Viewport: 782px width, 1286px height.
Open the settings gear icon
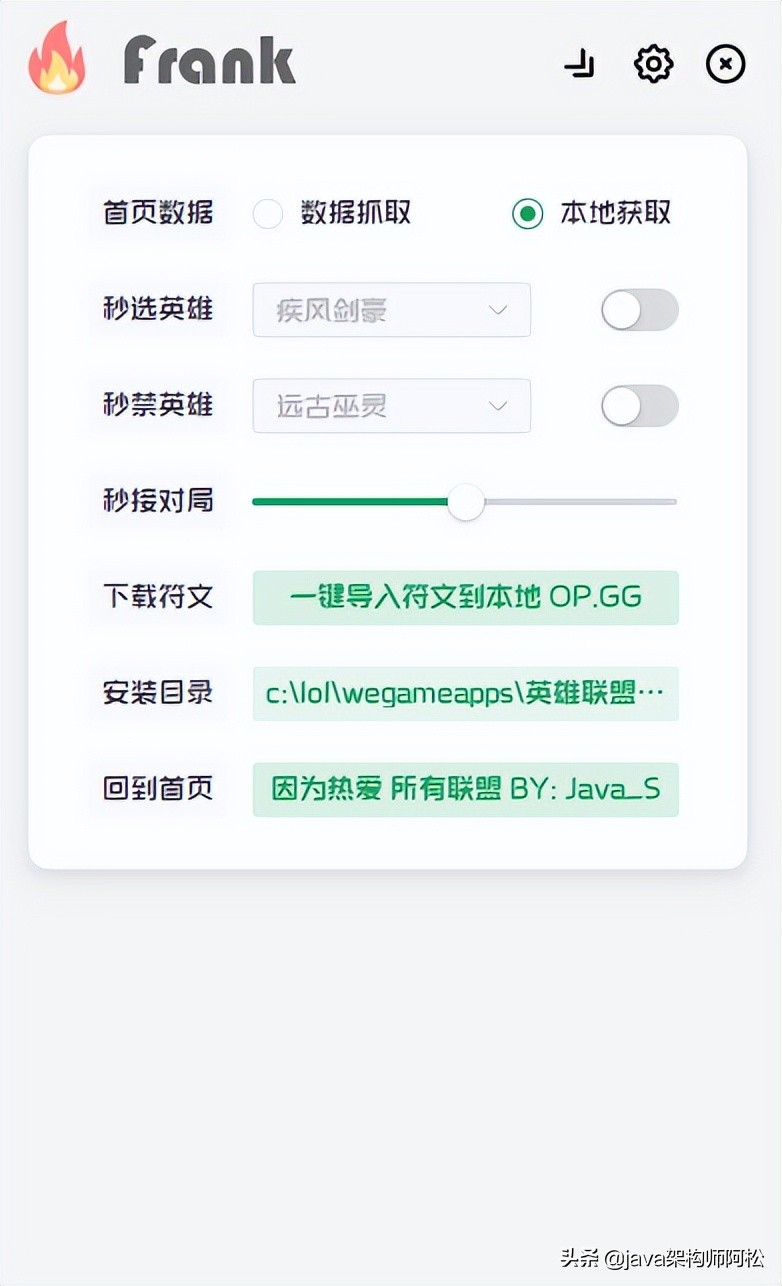[x=653, y=64]
